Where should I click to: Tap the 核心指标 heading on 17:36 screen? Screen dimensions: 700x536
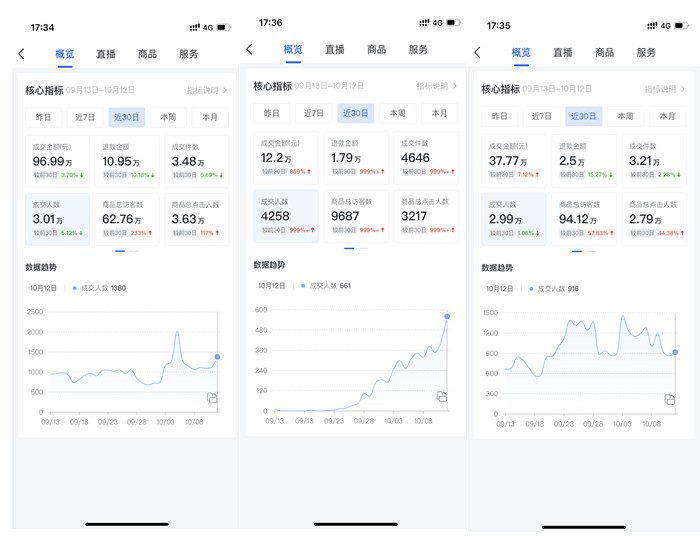point(273,86)
